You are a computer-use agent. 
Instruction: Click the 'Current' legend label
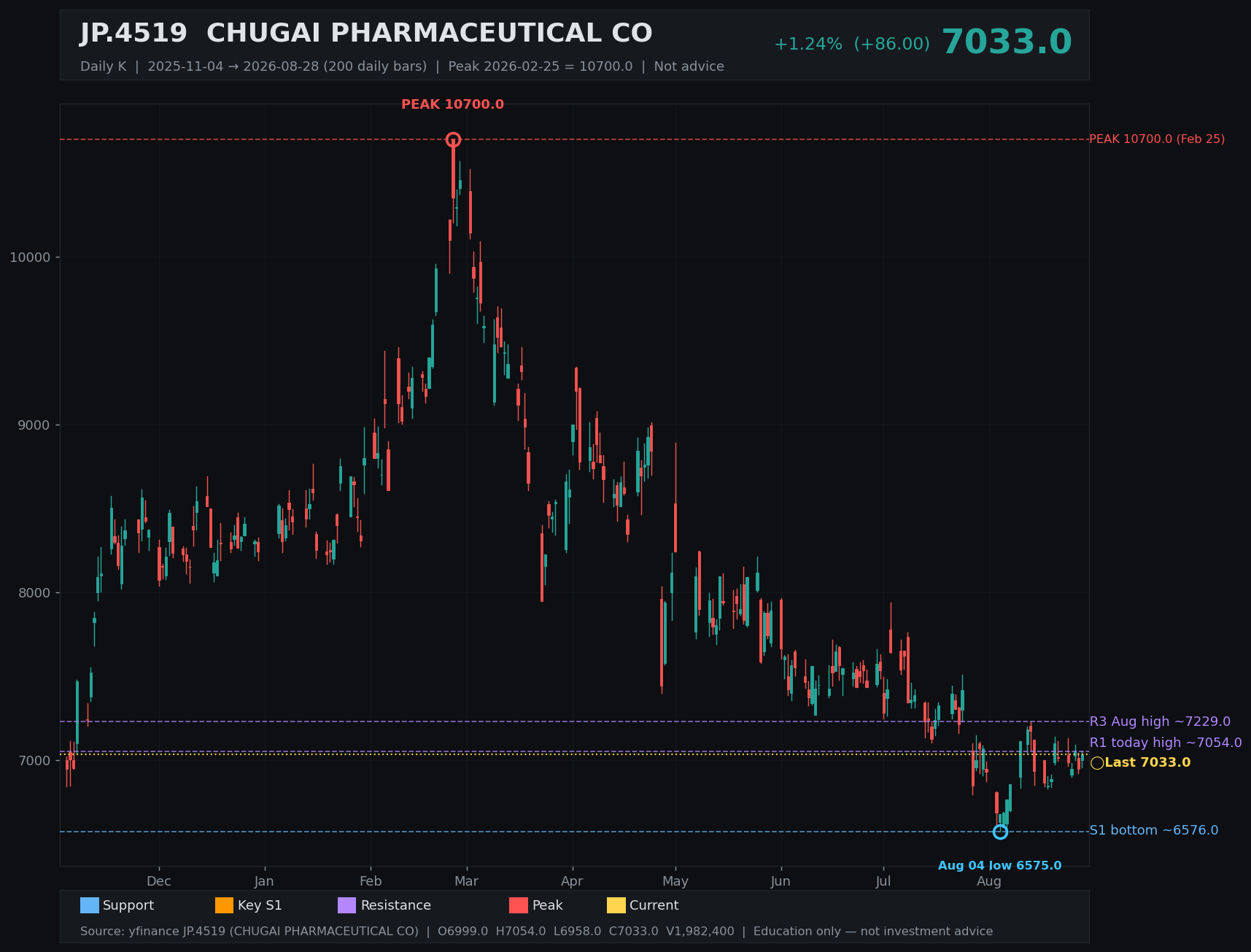[x=654, y=905]
